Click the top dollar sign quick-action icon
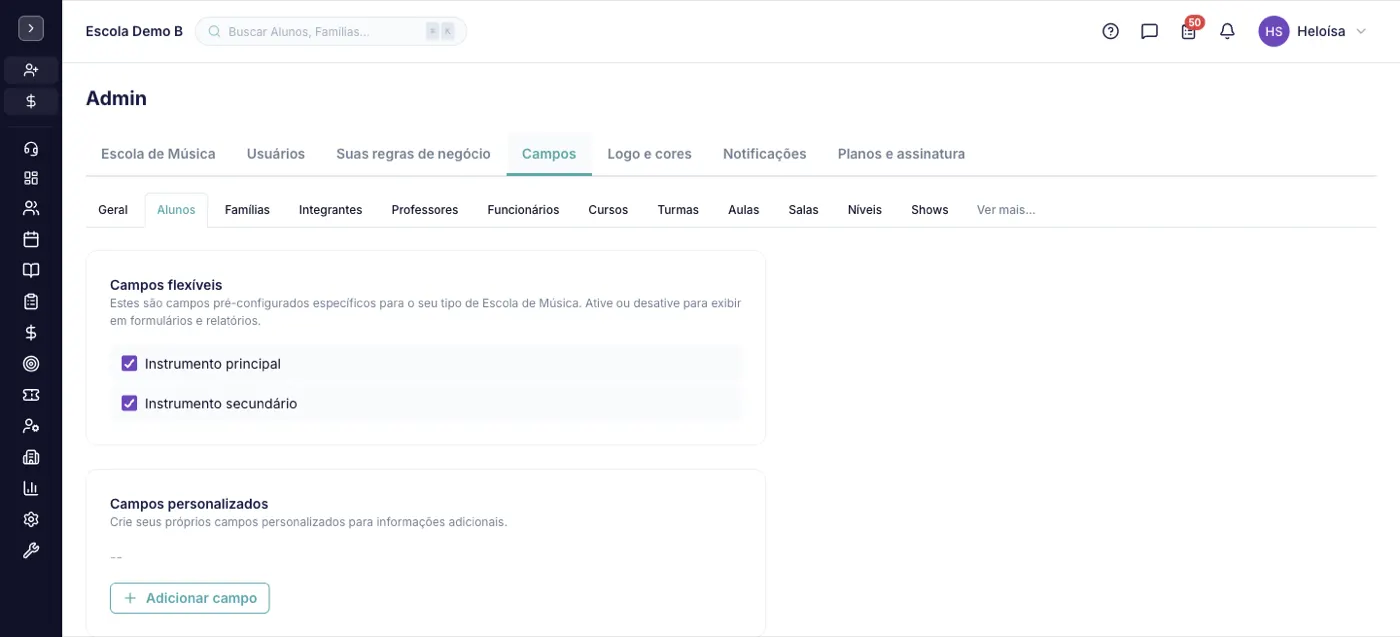 click(31, 101)
